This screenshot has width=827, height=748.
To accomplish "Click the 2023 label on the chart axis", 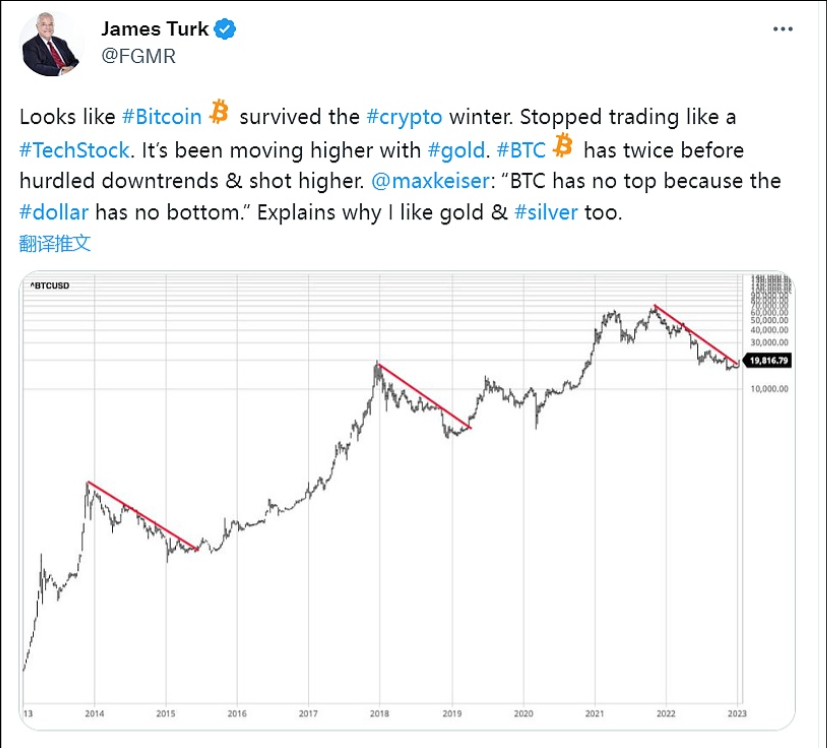I will click(x=737, y=713).
